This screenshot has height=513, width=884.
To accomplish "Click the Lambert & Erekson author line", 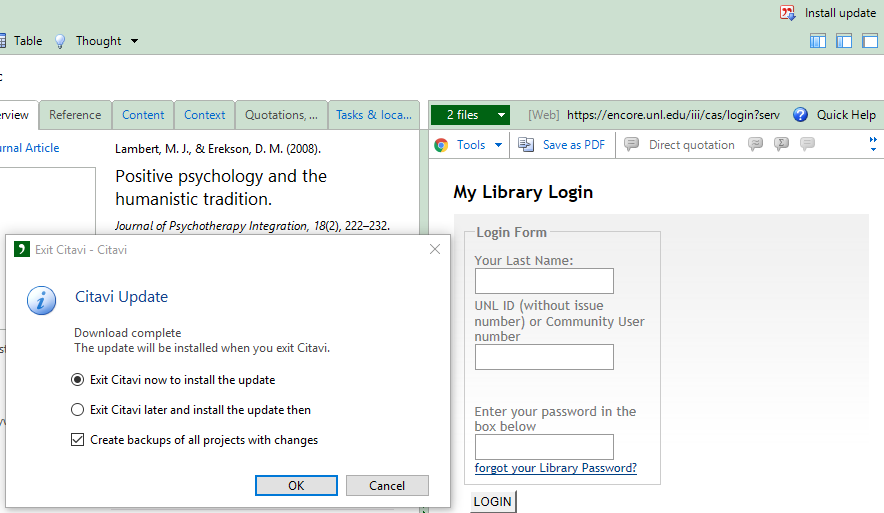I will [218, 149].
